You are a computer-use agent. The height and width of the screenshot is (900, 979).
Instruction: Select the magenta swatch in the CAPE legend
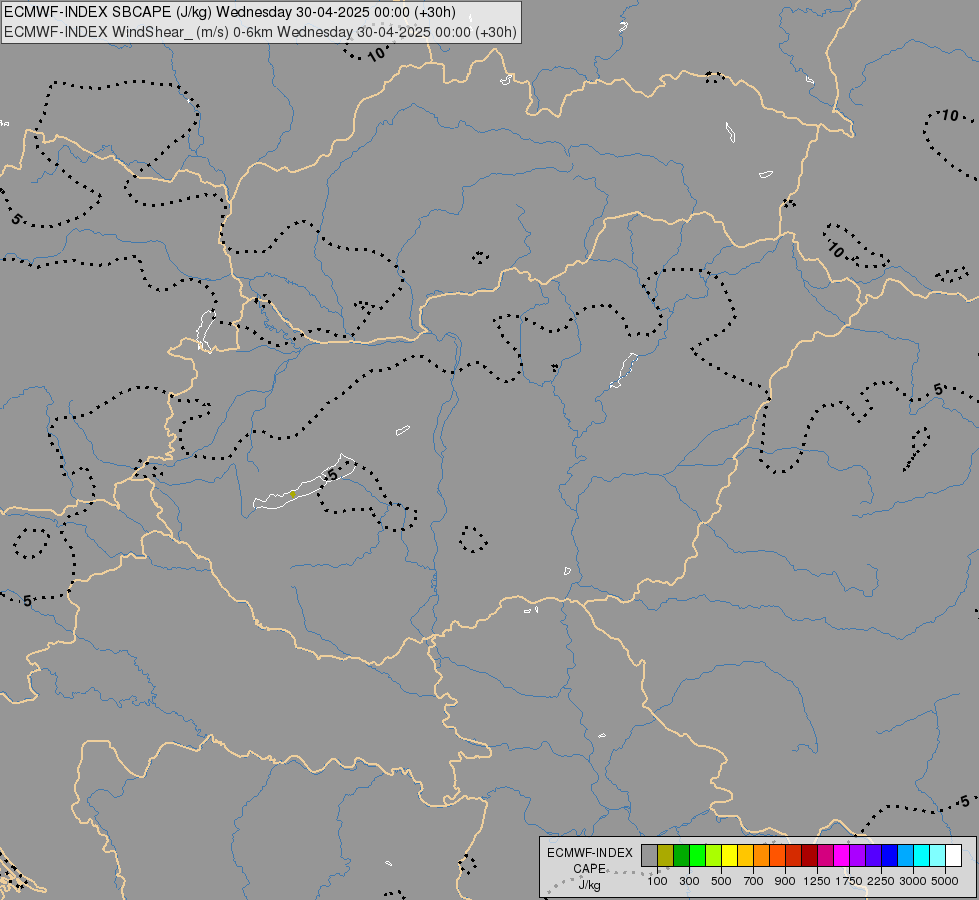[842, 855]
